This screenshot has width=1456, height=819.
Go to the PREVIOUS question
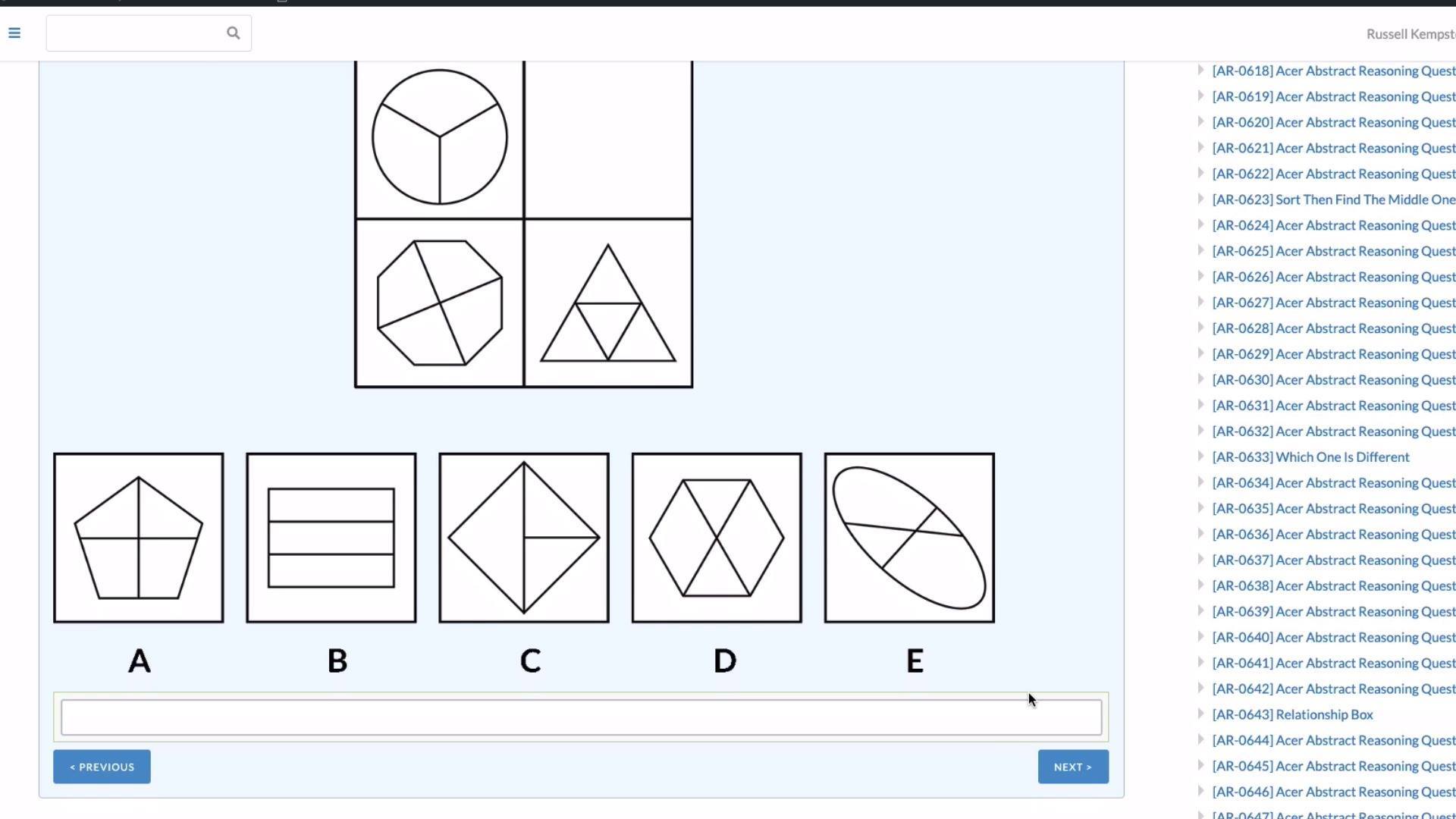click(x=102, y=767)
